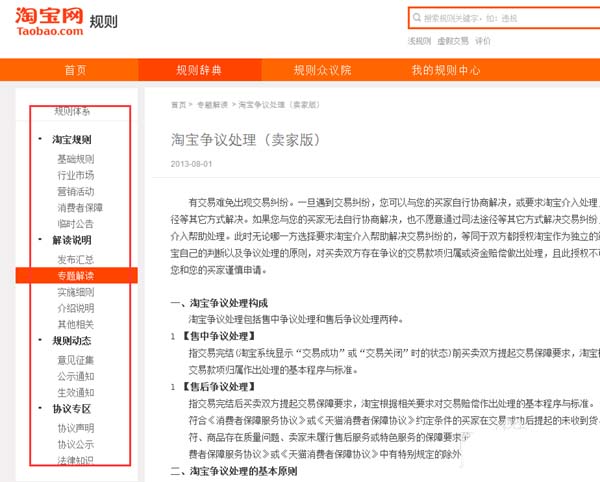Click 首页 in the breadcrumb
This screenshot has height=482, width=600.
tap(178, 105)
